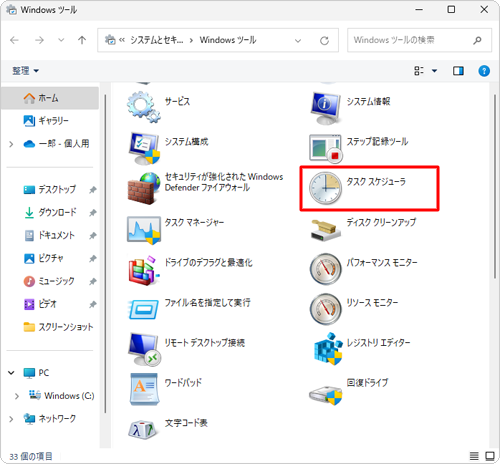
Task: Open the リモート デスクトップ接続 icon
Action: (x=144, y=349)
